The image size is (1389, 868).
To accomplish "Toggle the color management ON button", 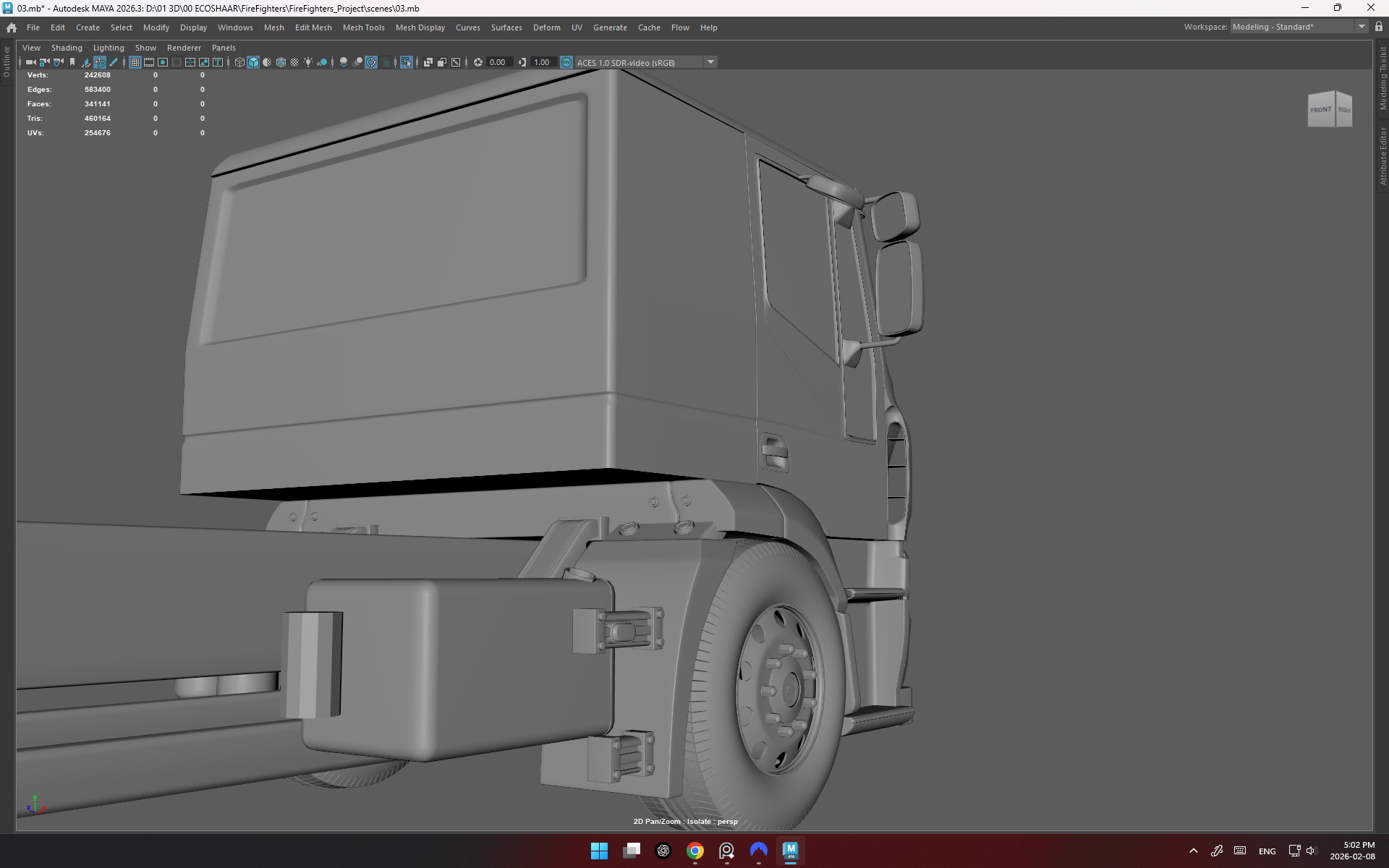I will click(x=566, y=62).
